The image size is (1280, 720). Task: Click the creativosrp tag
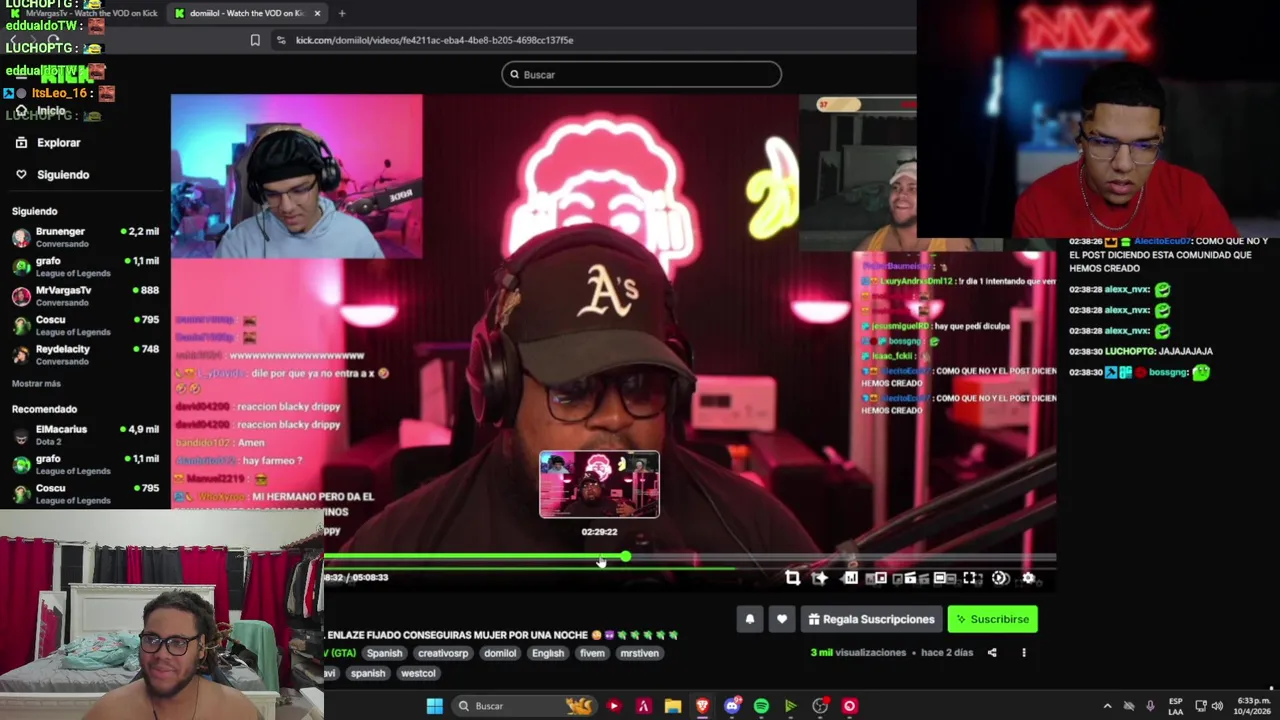[x=443, y=653]
